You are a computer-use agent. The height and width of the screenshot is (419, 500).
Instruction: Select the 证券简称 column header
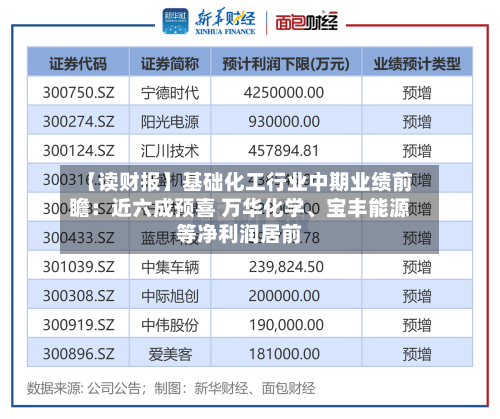coord(170,63)
